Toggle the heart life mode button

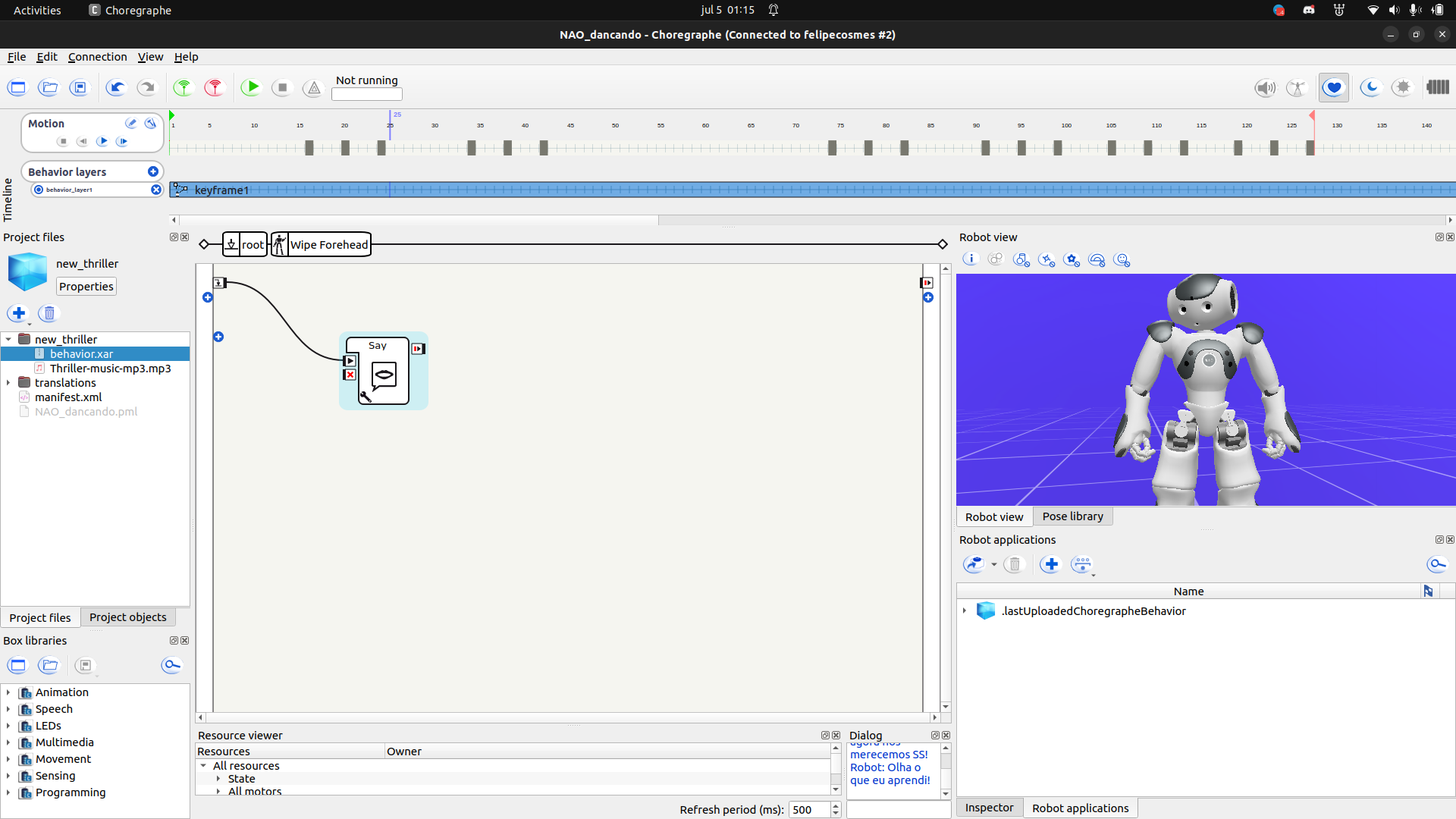[1334, 87]
